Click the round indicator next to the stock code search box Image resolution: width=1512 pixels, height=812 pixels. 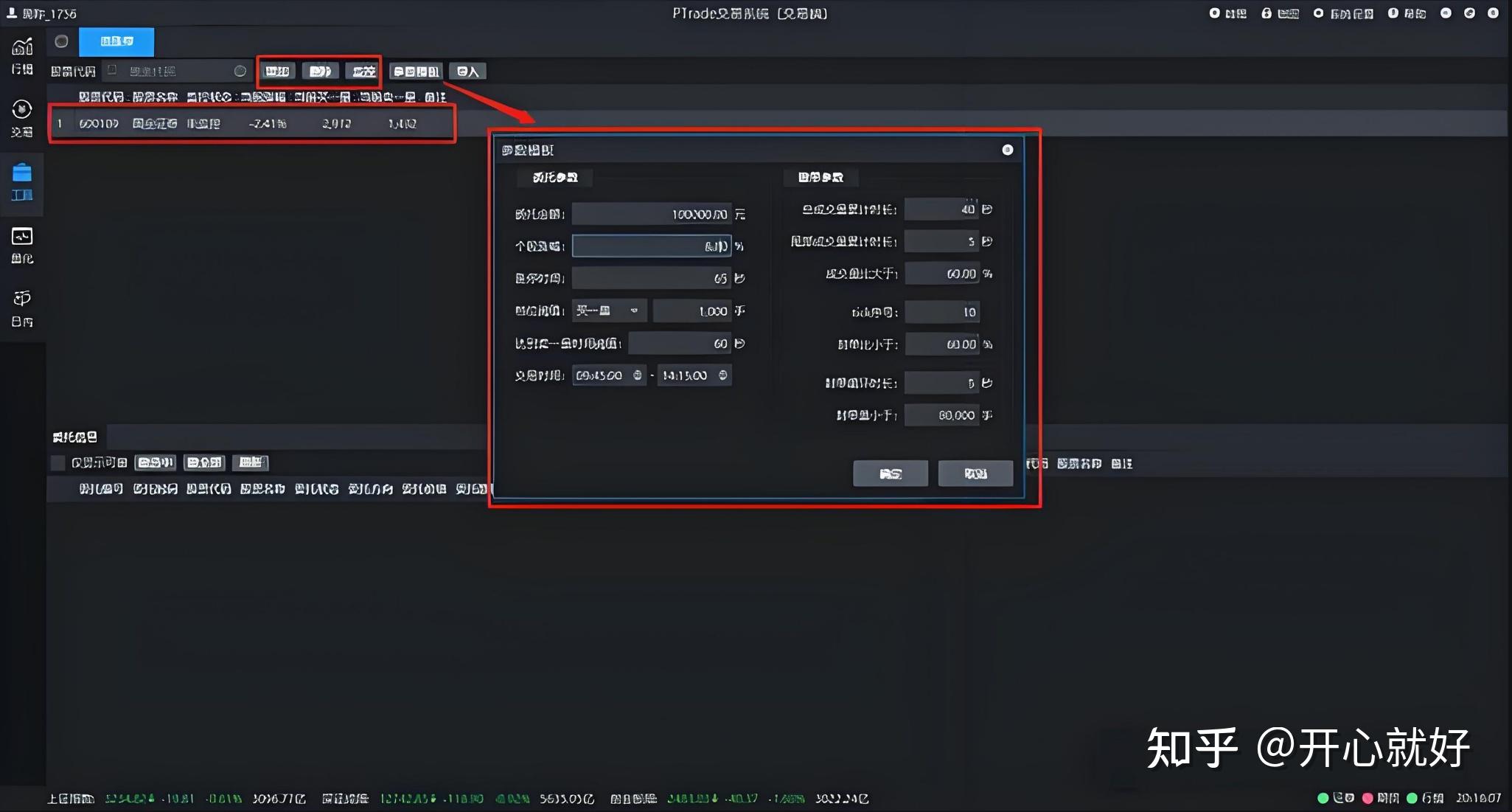(241, 71)
